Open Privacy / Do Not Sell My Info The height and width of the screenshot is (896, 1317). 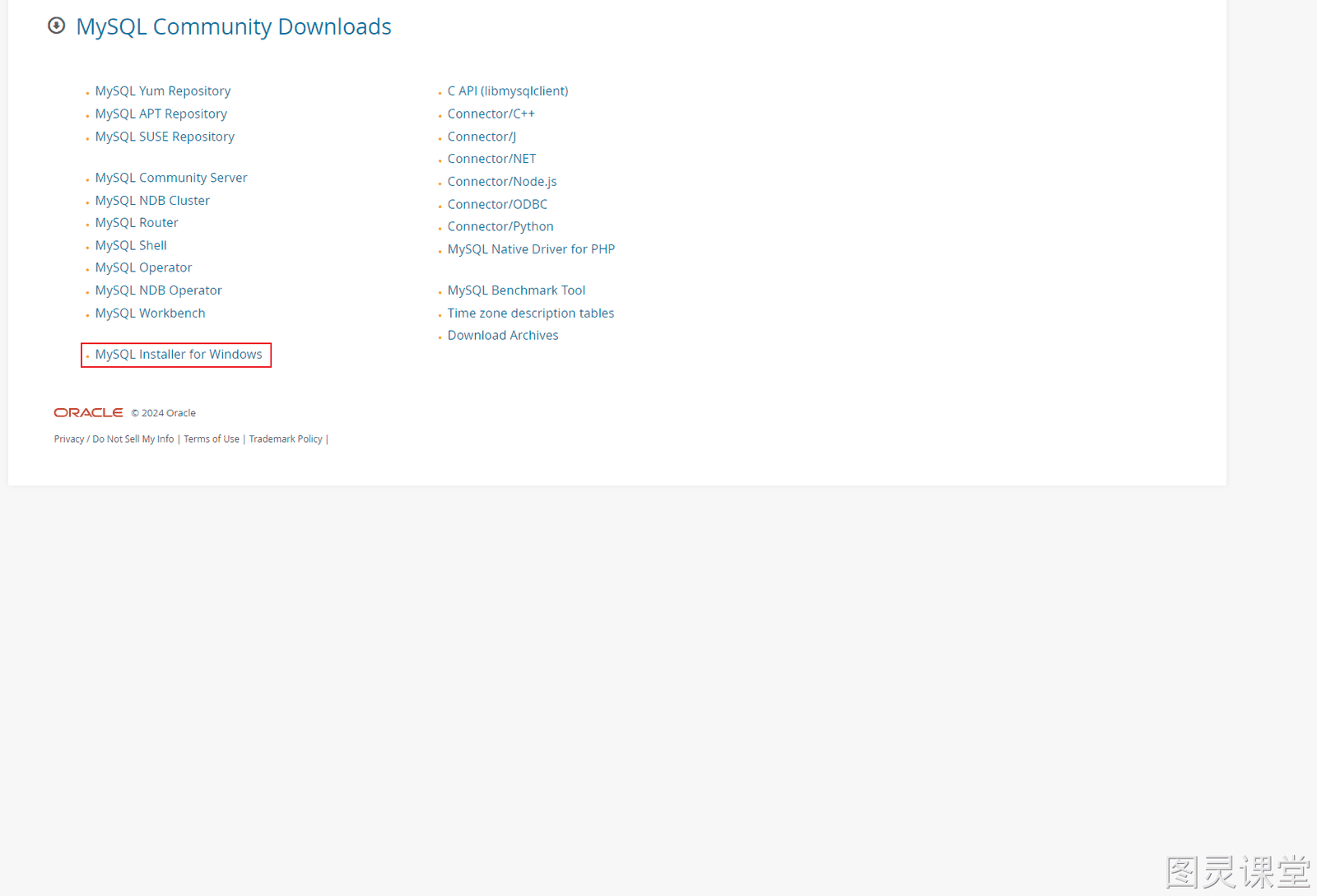(x=114, y=439)
